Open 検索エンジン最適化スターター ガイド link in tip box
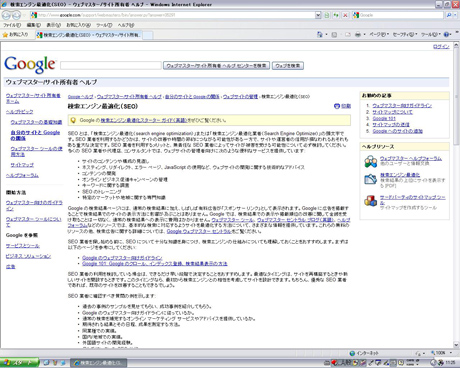The width and height of the screenshot is (460, 368). [x=144, y=120]
